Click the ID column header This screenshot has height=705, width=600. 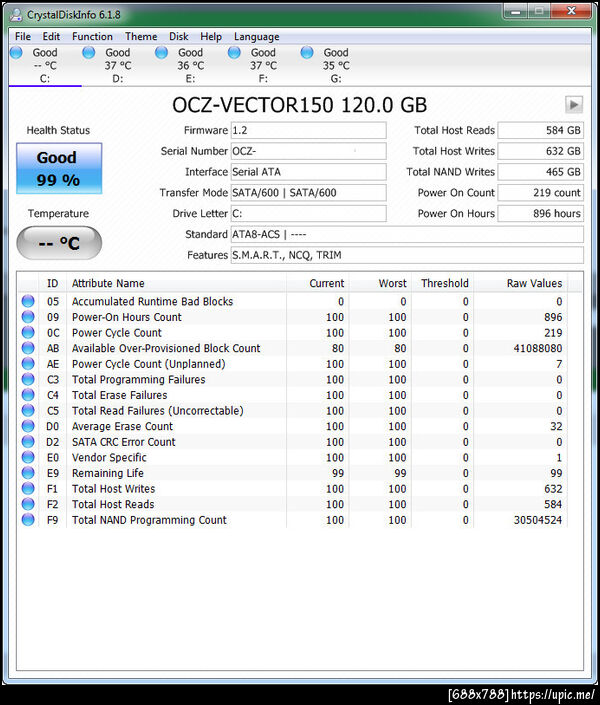(x=53, y=283)
